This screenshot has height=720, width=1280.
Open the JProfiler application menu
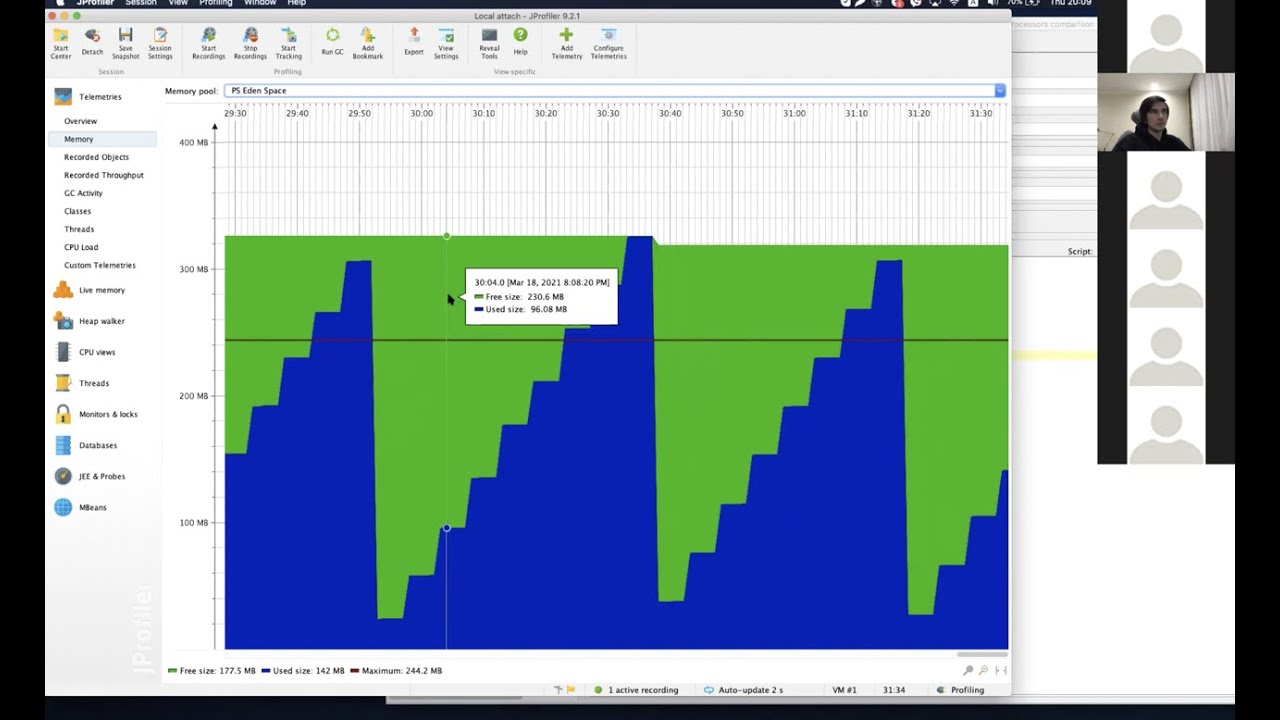(95, 3)
